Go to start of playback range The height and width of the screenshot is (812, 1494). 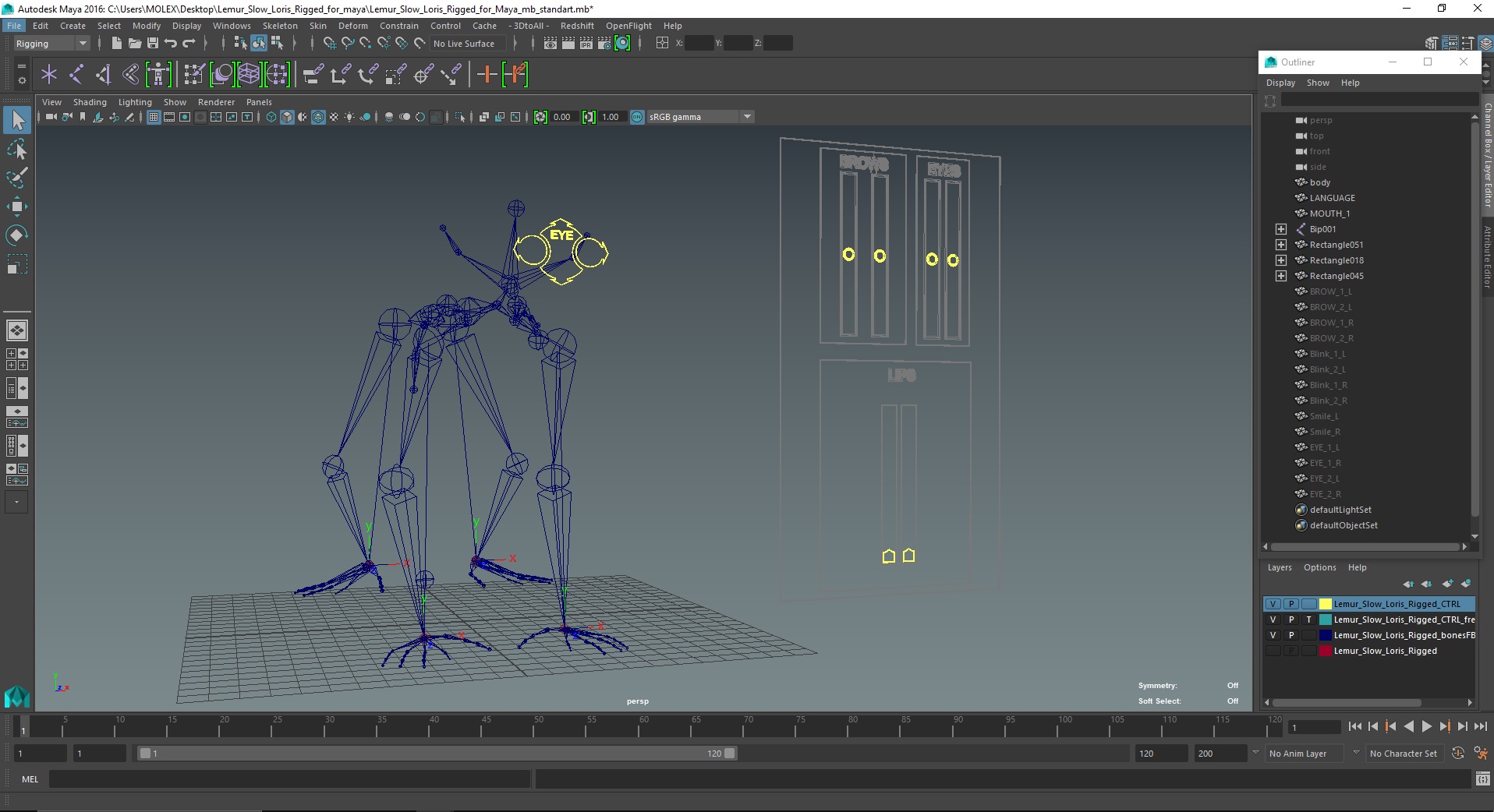1354,726
